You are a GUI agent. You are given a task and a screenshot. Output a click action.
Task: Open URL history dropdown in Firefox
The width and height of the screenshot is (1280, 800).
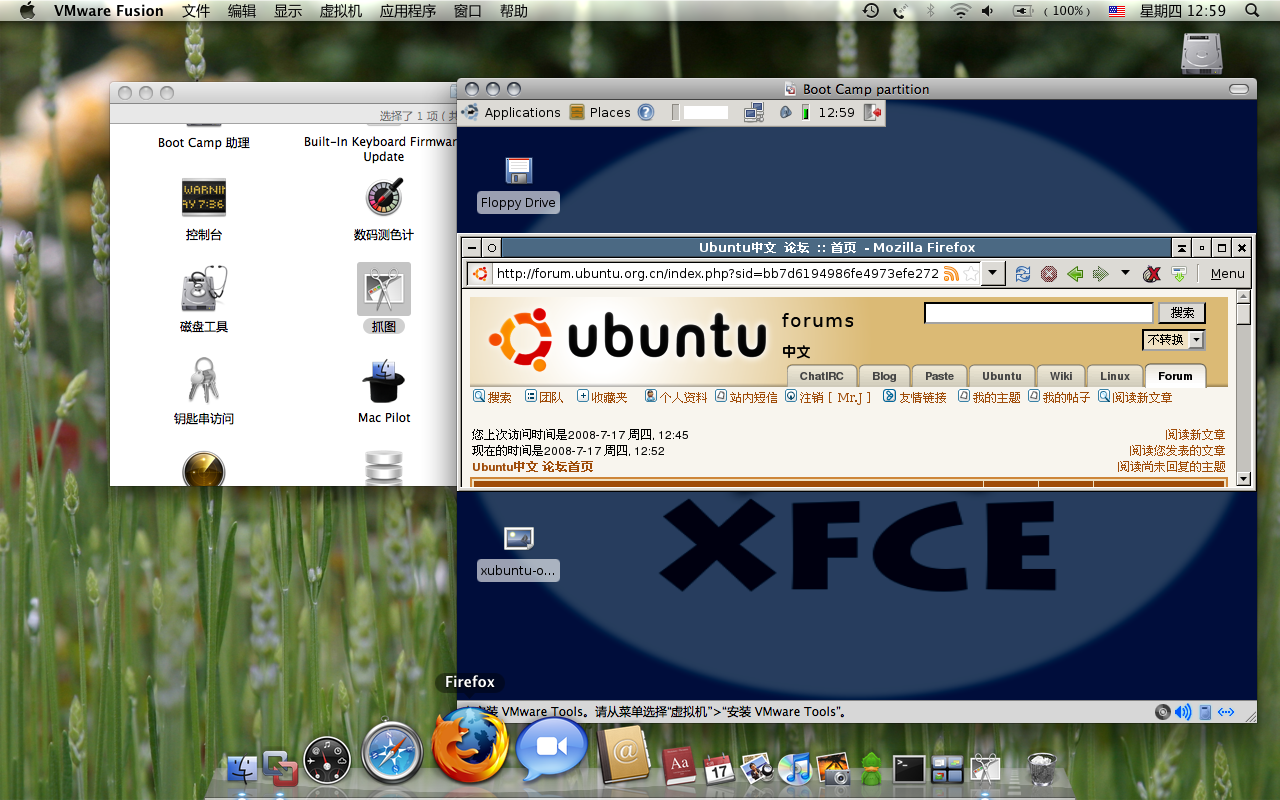point(992,274)
